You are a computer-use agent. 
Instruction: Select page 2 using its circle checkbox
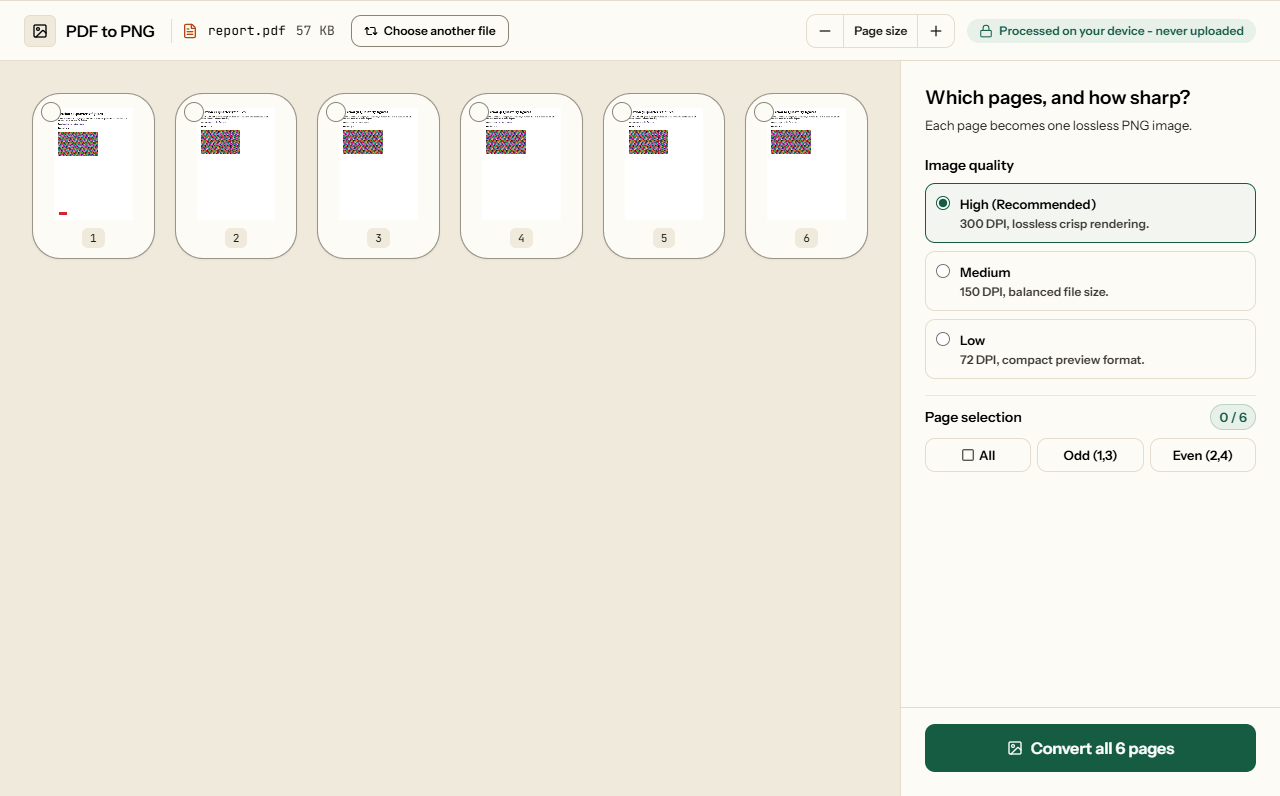(x=194, y=112)
